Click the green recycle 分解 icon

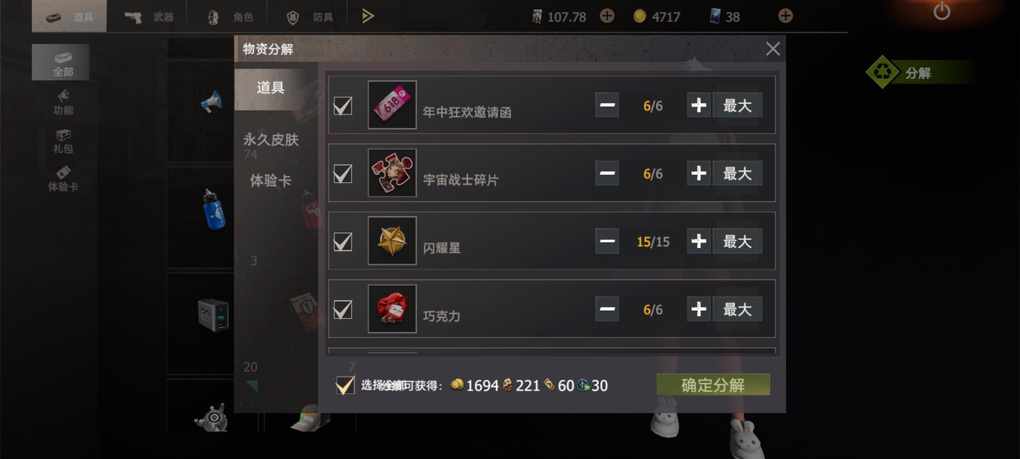click(x=882, y=72)
